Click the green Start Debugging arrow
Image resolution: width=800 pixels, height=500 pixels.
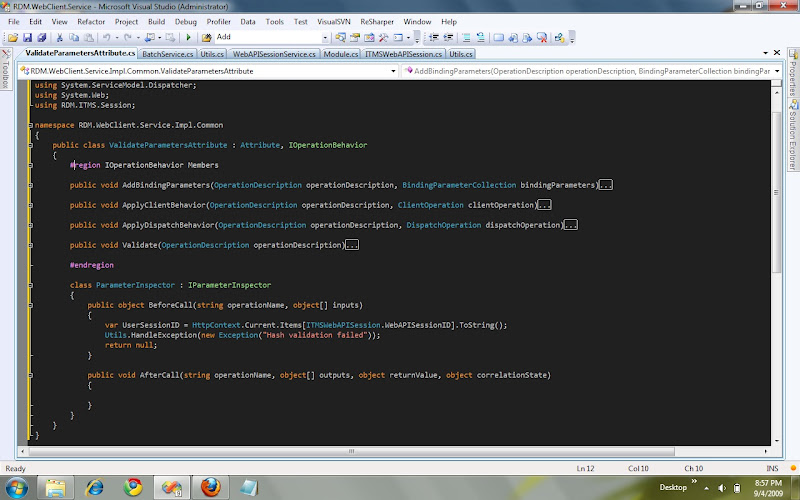pyautogui.click(x=188, y=37)
